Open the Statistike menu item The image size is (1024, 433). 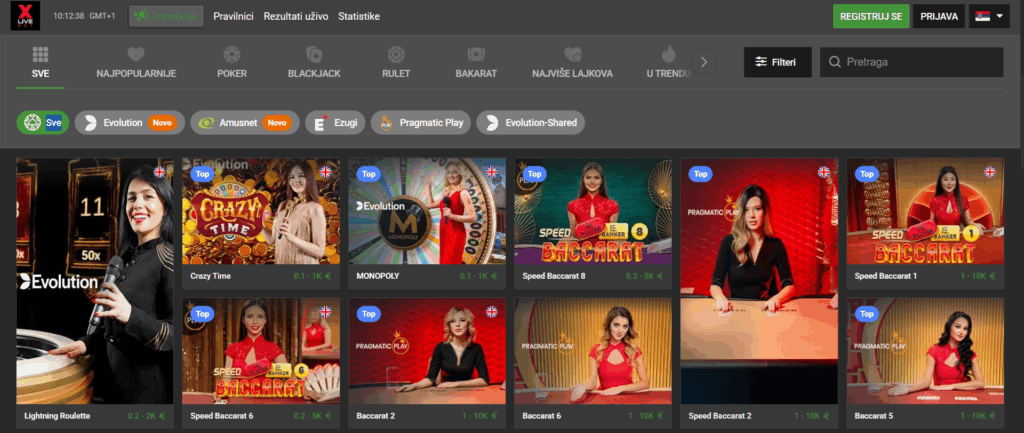pyautogui.click(x=359, y=16)
